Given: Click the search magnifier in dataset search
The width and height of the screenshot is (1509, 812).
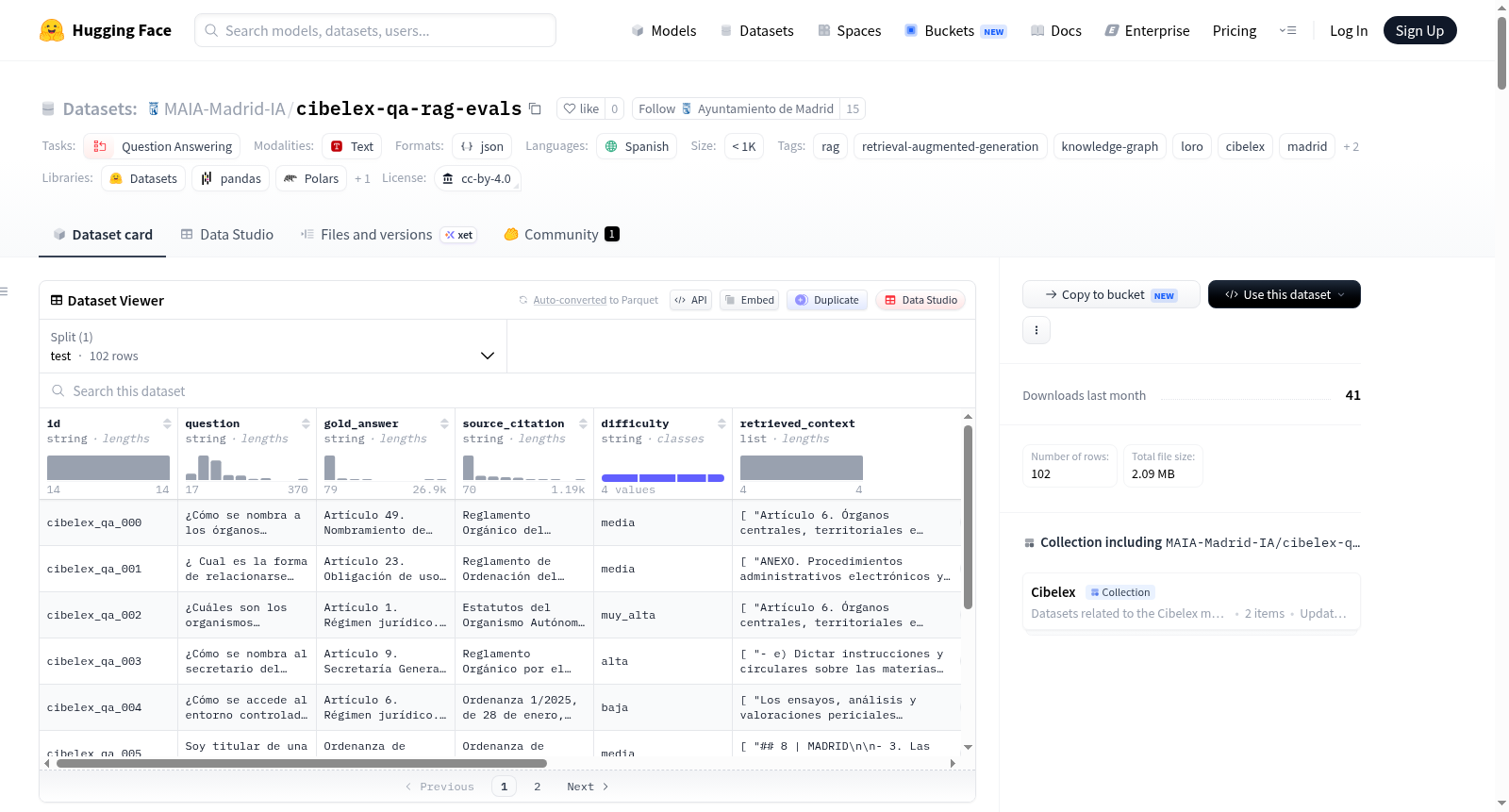Looking at the screenshot, I should point(58,390).
